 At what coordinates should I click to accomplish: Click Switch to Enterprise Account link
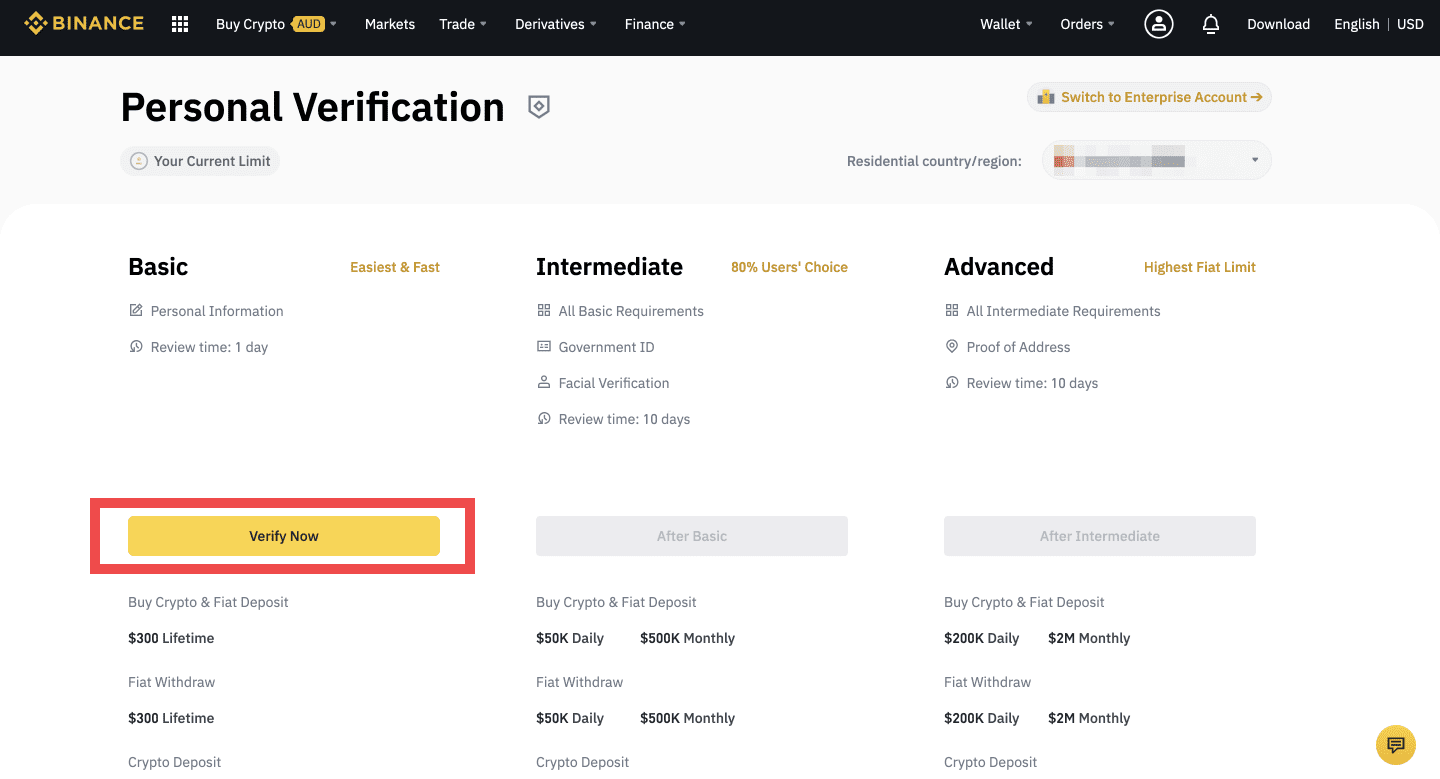pos(1150,97)
